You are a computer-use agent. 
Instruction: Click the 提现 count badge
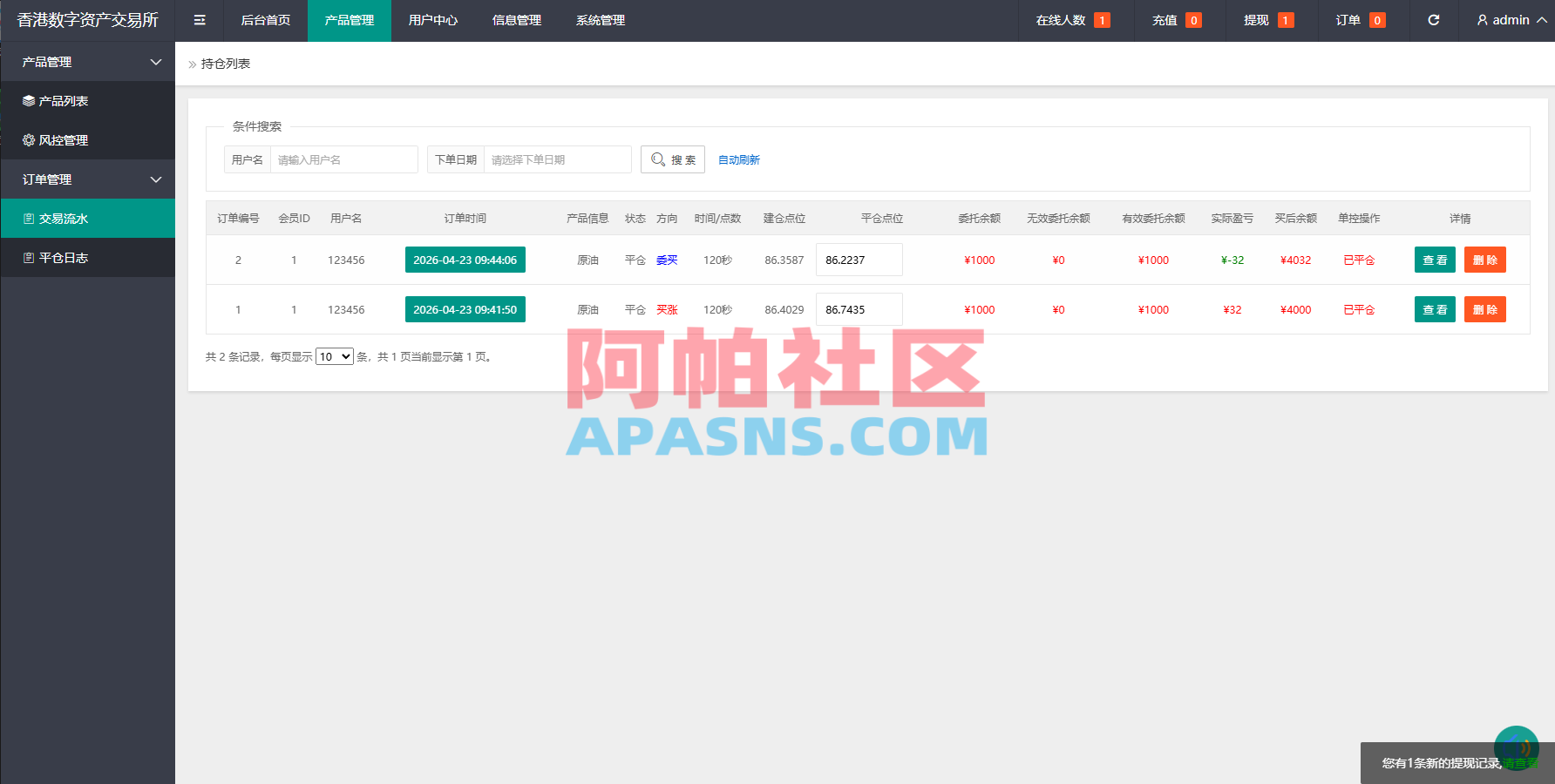click(x=1286, y=20)
